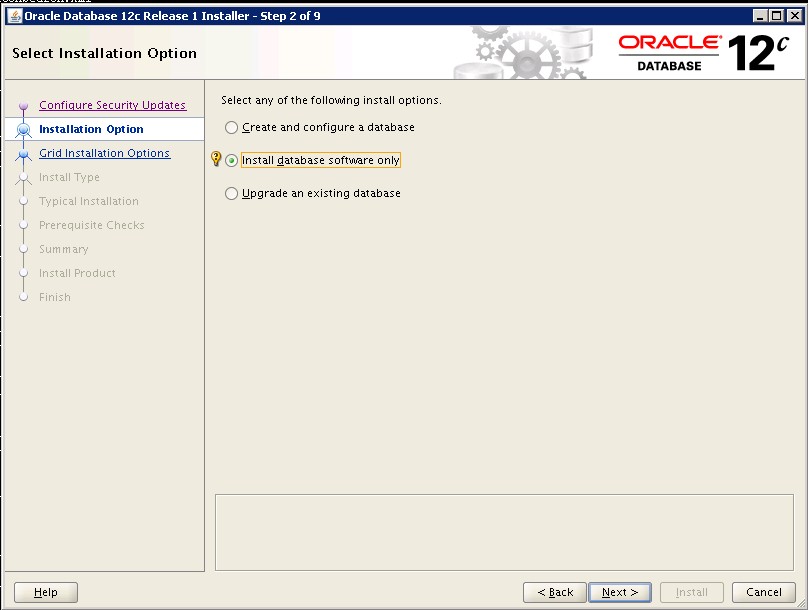Screen dimensions: 808x610
Task: Cancel the installer
Action: tap(764, 592)
